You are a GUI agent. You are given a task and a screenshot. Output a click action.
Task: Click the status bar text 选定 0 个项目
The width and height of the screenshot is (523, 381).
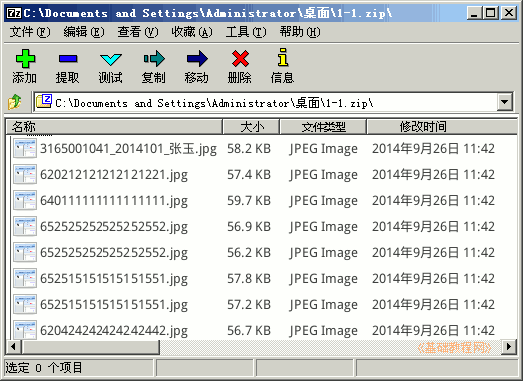coord(44,368)
